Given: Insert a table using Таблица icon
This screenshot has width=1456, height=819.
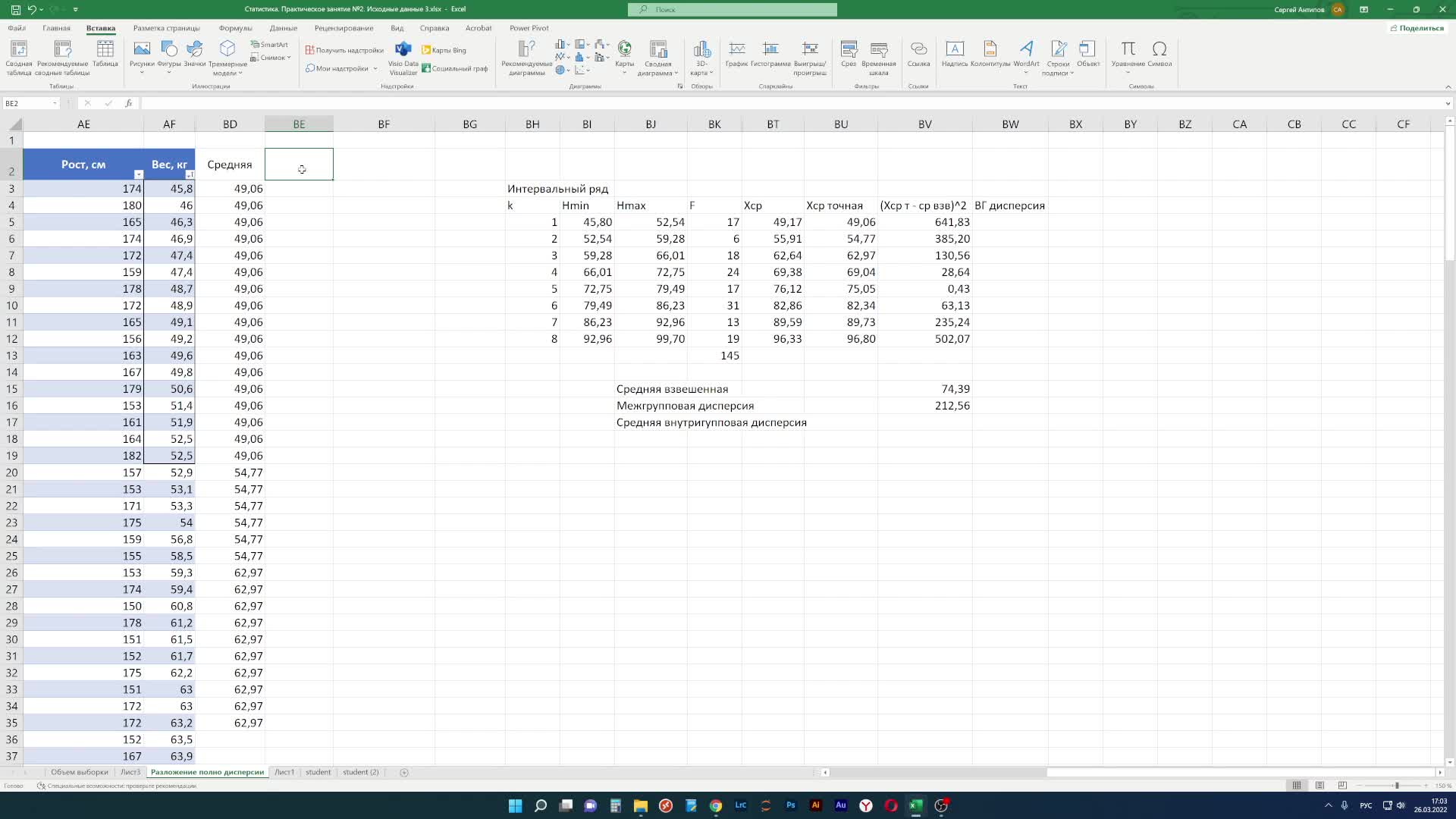Looking at the screenshot, I should pos(105,55).
